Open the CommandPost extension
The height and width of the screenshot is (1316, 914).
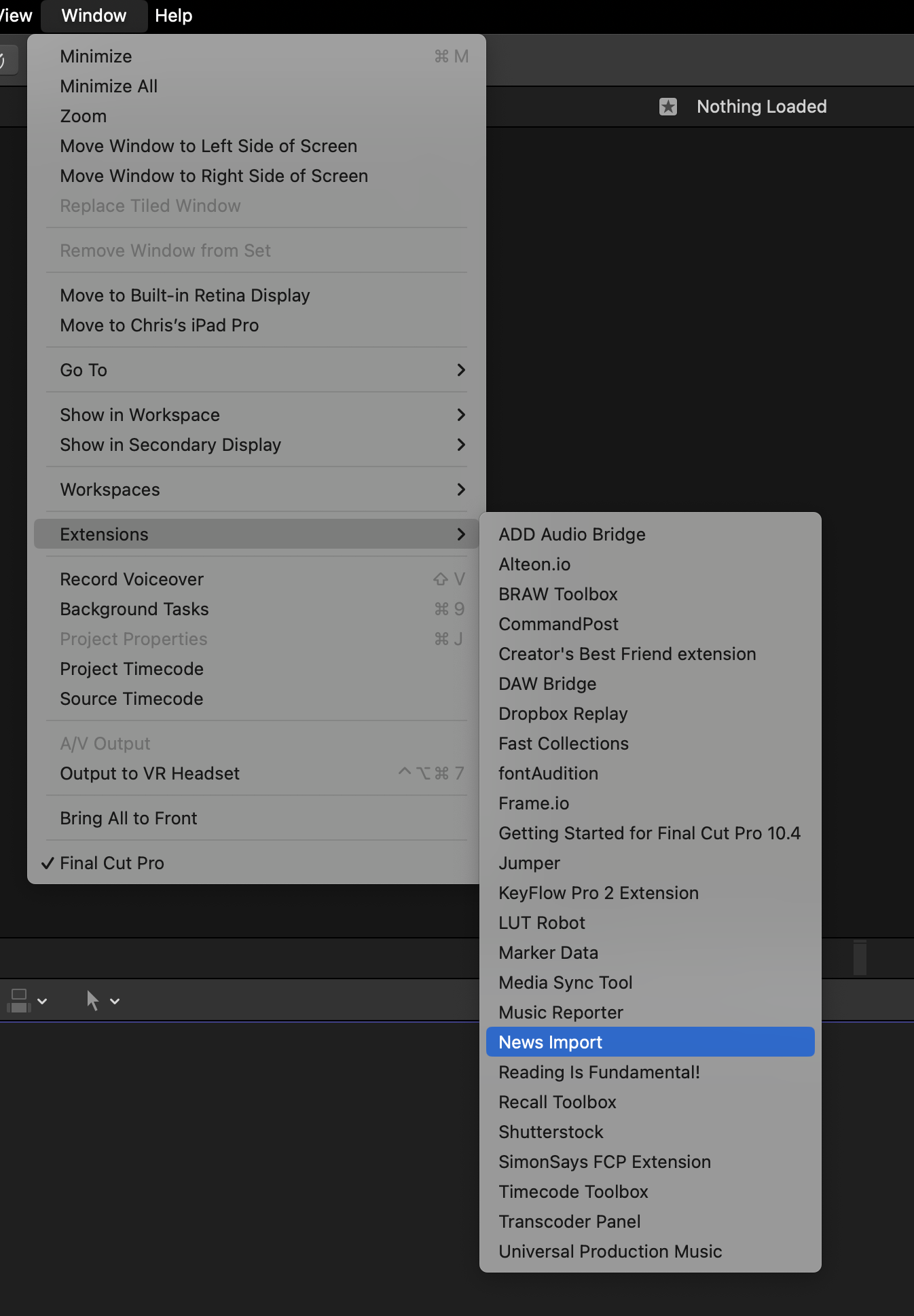tap(558, 624)
